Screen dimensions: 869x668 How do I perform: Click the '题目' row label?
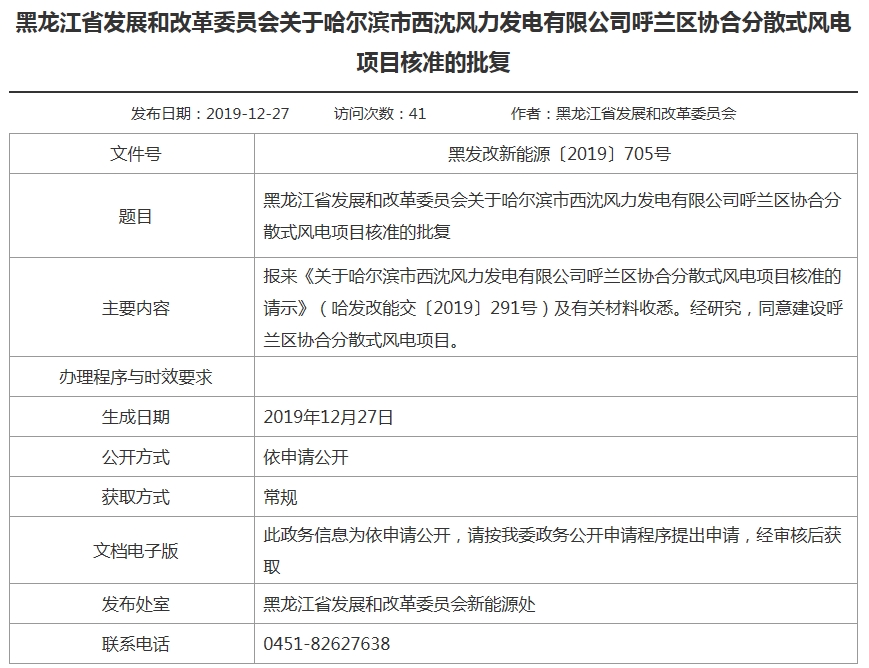click(135, 216)
